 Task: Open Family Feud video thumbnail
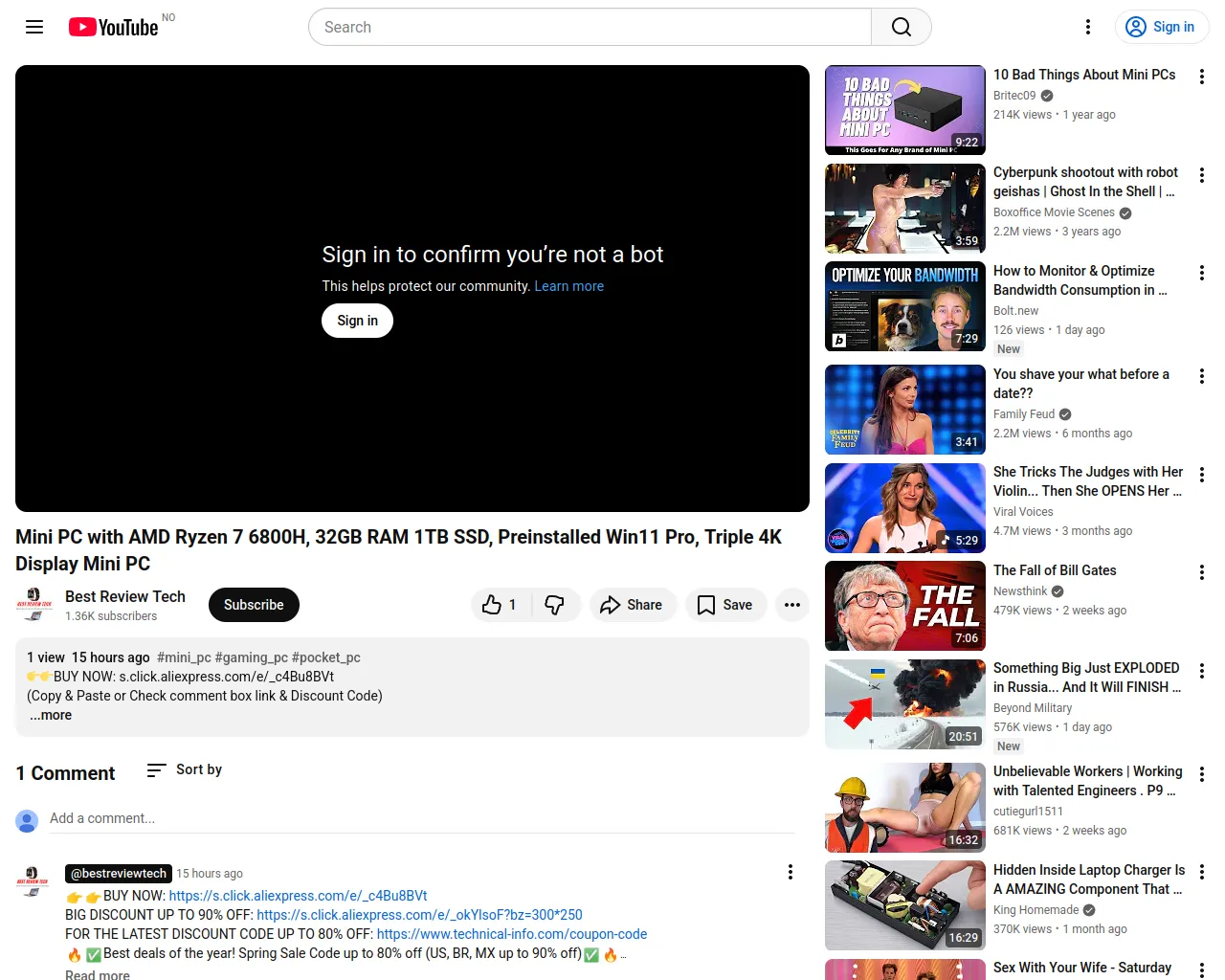[905, 410]
